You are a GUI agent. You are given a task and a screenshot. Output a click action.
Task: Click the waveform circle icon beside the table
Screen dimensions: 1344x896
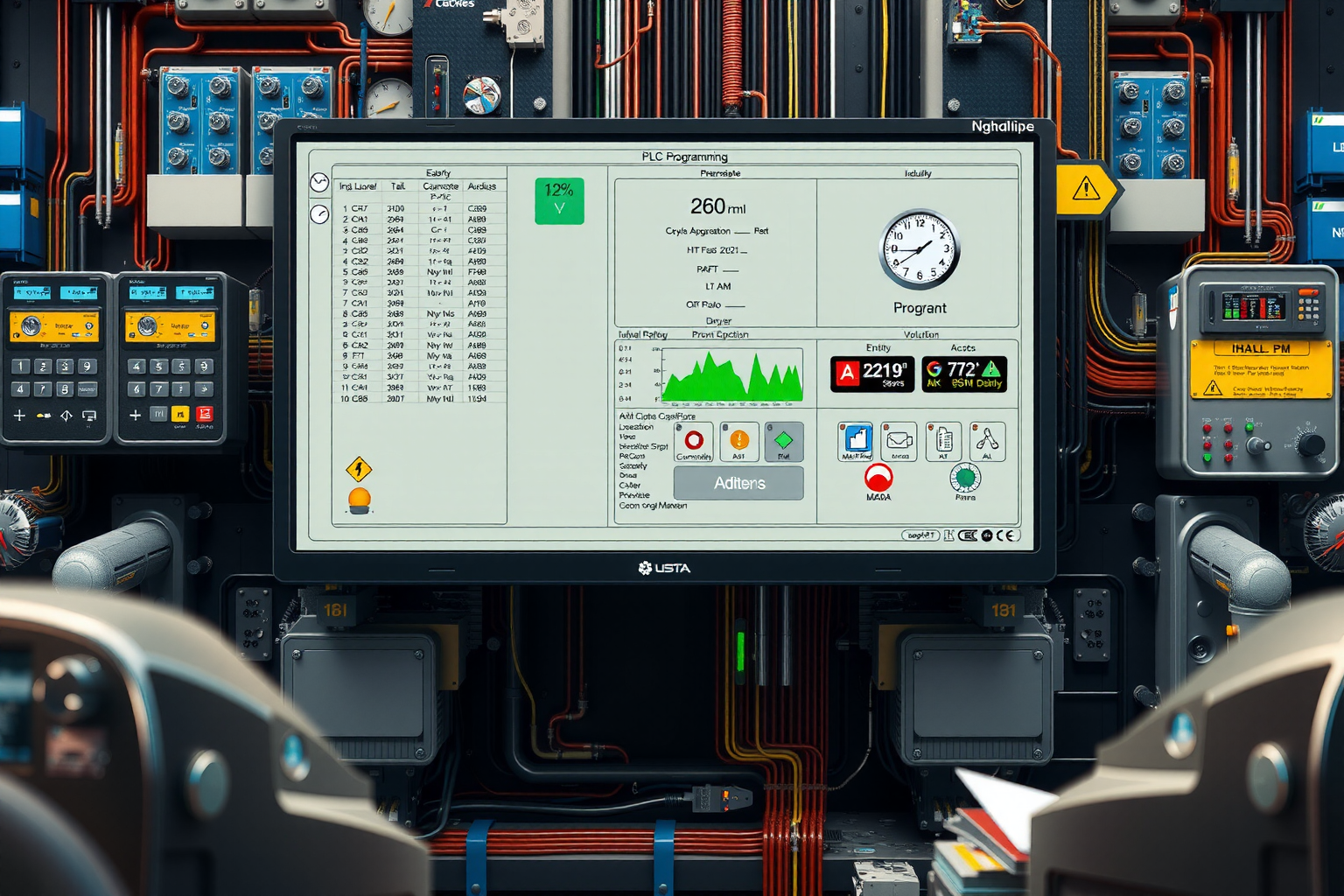(x=319, y=183)
